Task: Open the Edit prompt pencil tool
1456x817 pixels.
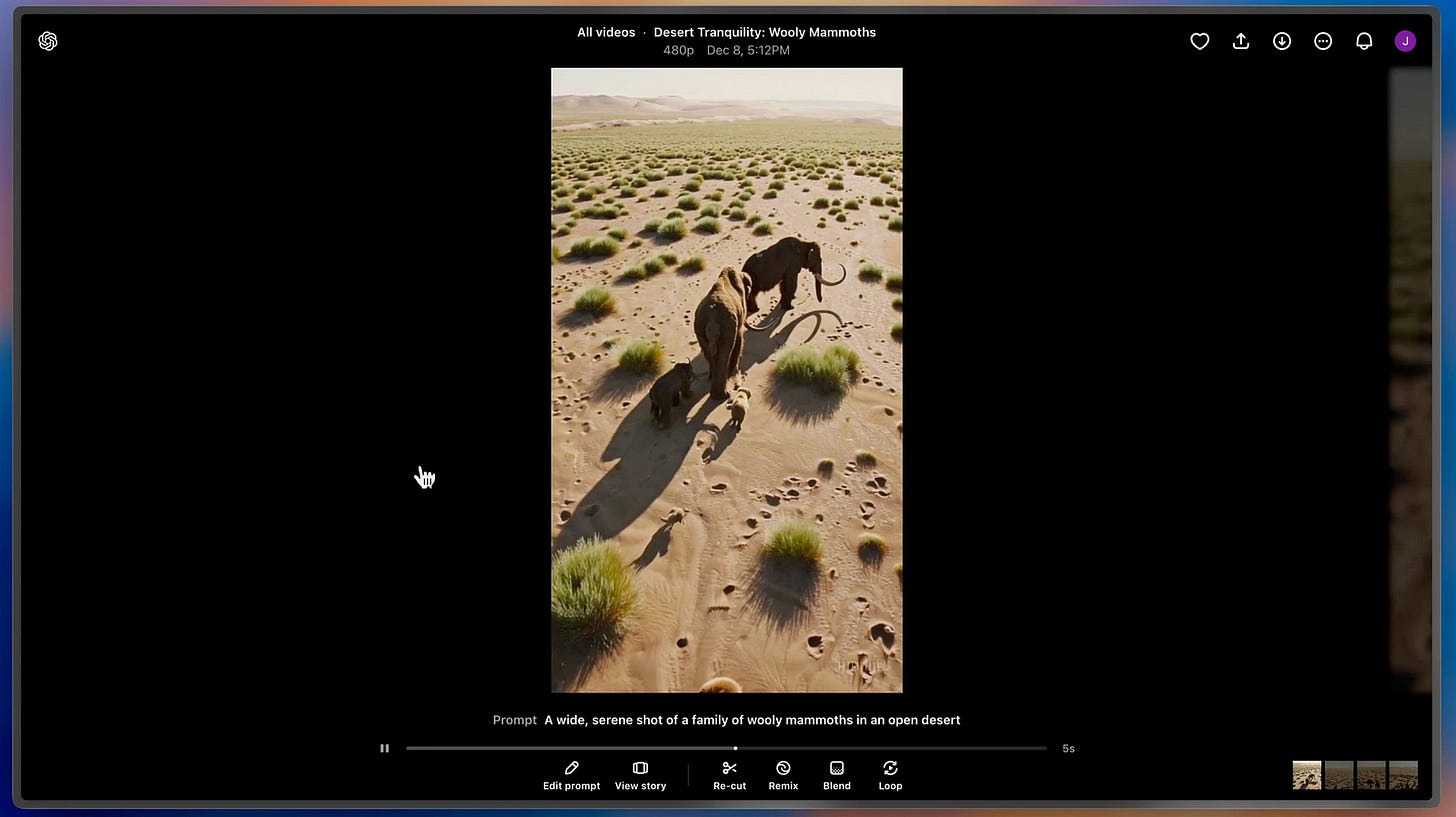Action: click(571, 775)
